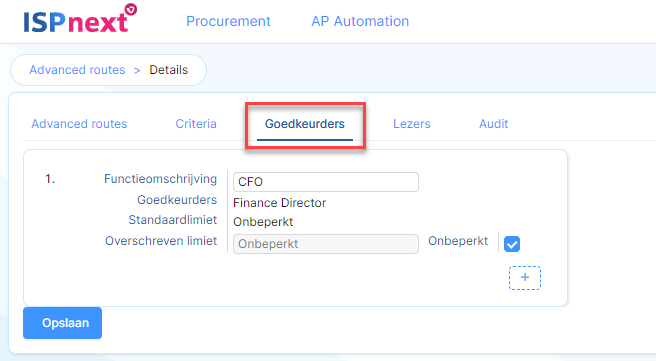Click the Finance Director approver text

(279, 203)
